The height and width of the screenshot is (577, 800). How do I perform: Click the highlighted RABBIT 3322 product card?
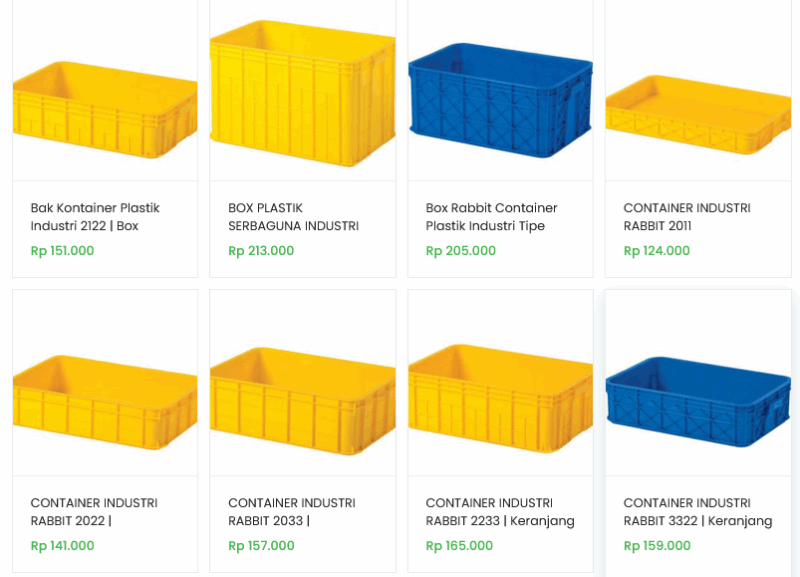point(697,430)
